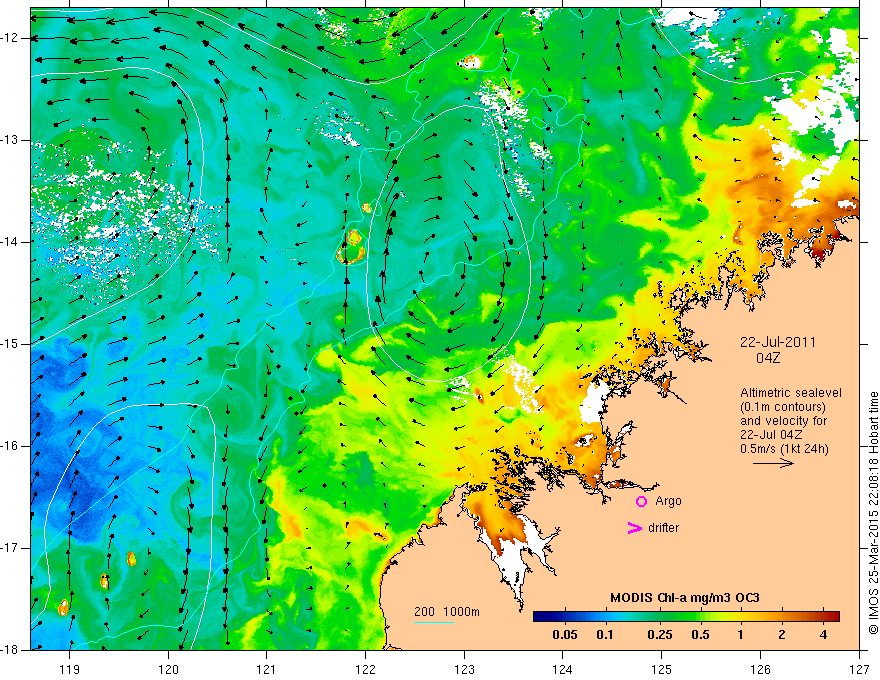
Task: Click the 'Argo' legend label
Action: [668, 501]
